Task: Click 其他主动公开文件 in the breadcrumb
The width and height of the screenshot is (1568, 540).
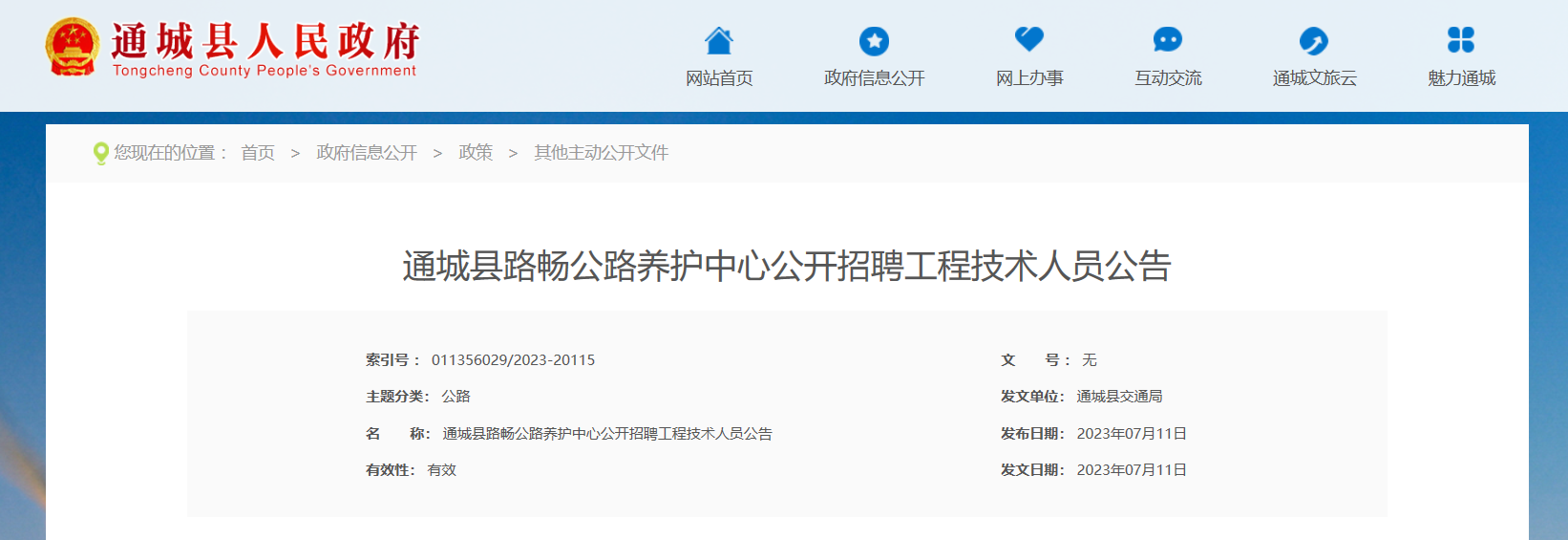Action: point(601,153)
